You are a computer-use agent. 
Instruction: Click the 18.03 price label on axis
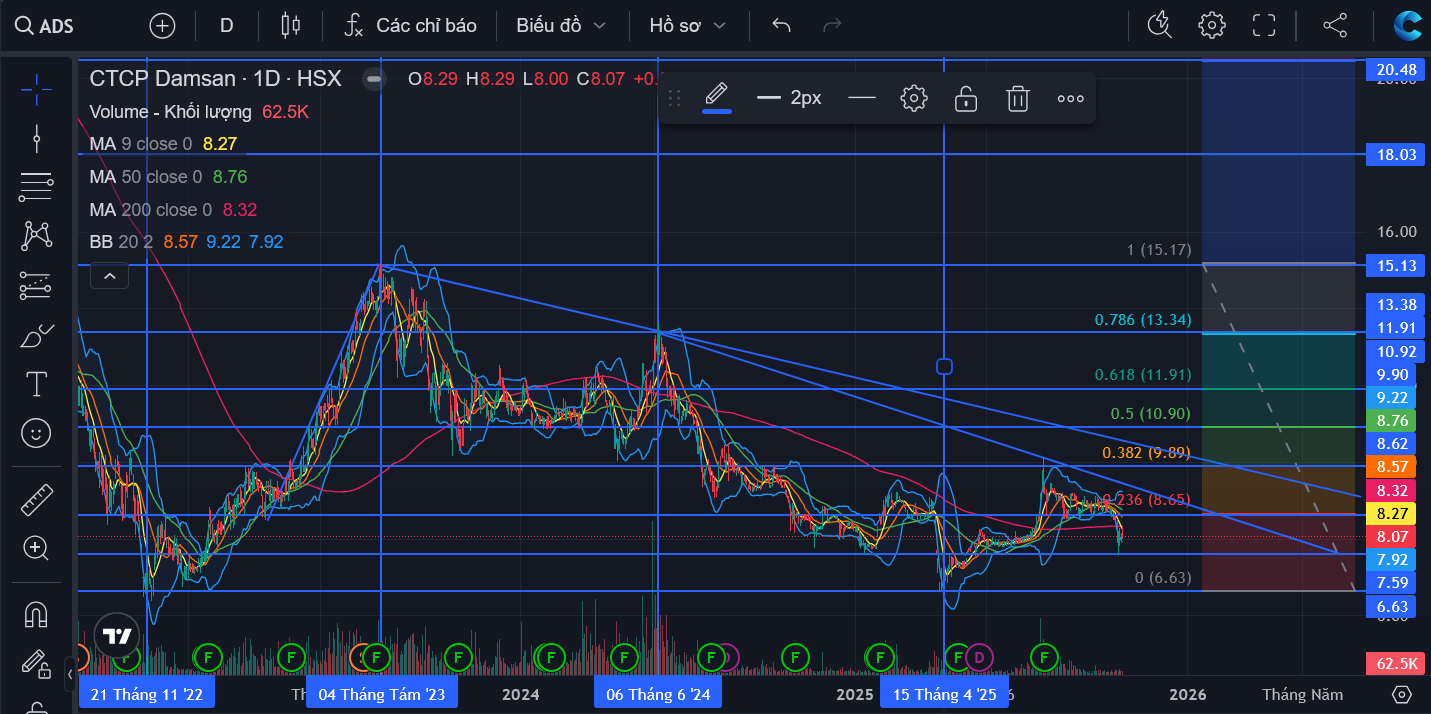[x=1396, y=154]
